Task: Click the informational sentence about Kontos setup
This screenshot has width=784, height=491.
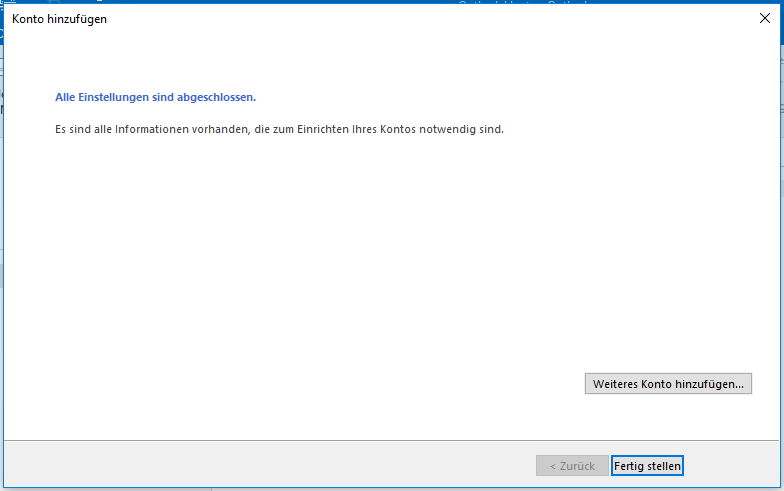Action: click(x=279, y=129)
